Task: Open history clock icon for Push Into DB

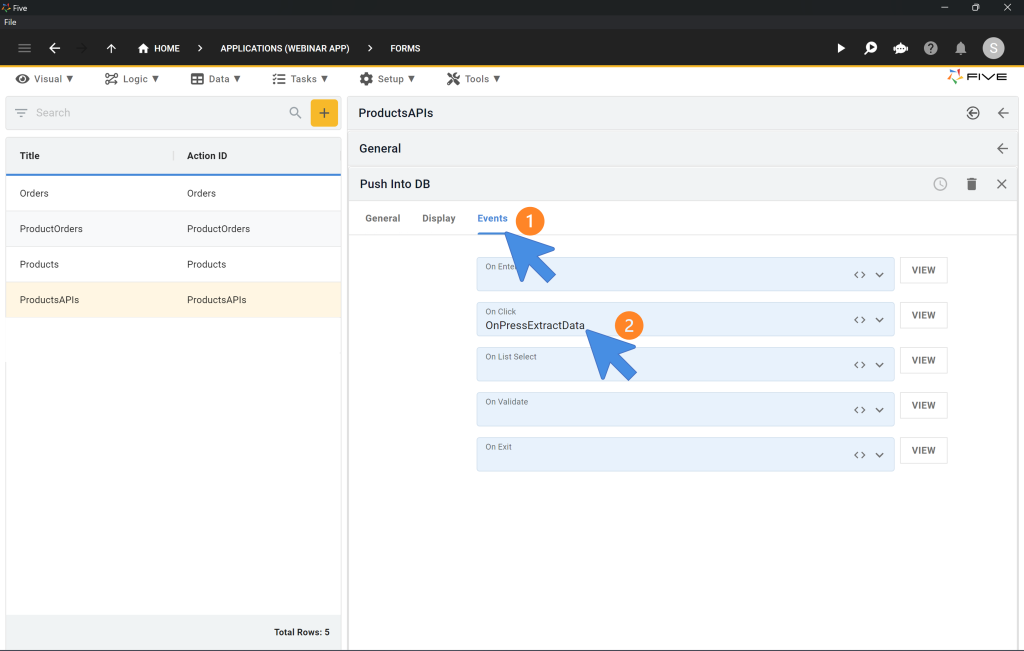Action: (940, 184)
